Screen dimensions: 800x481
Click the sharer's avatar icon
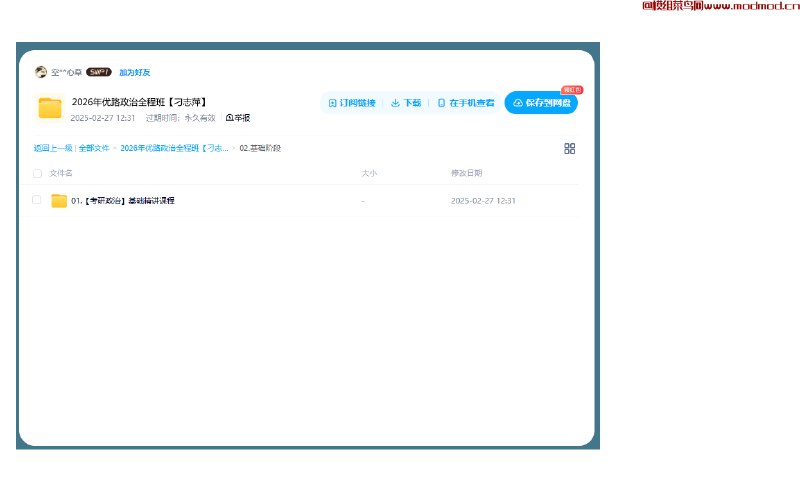point(41,72)
